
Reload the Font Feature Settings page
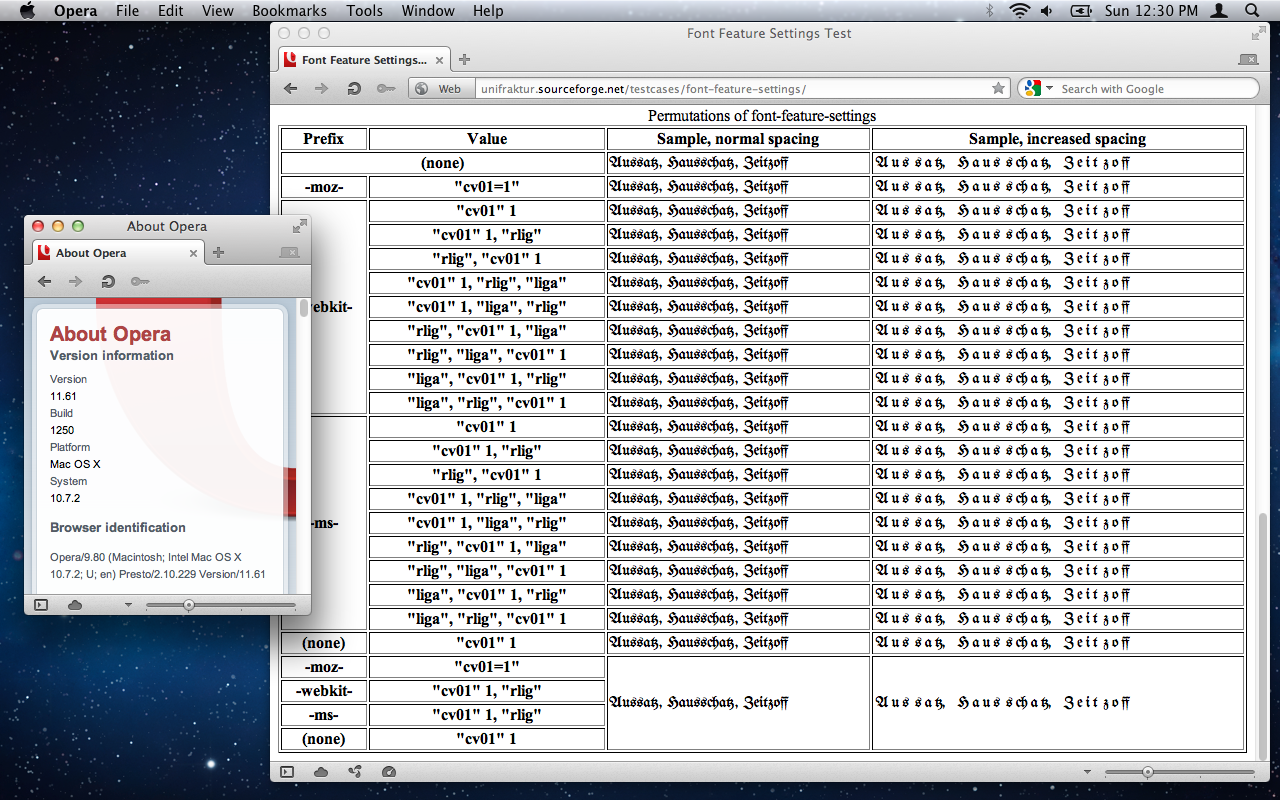[354, 88]
